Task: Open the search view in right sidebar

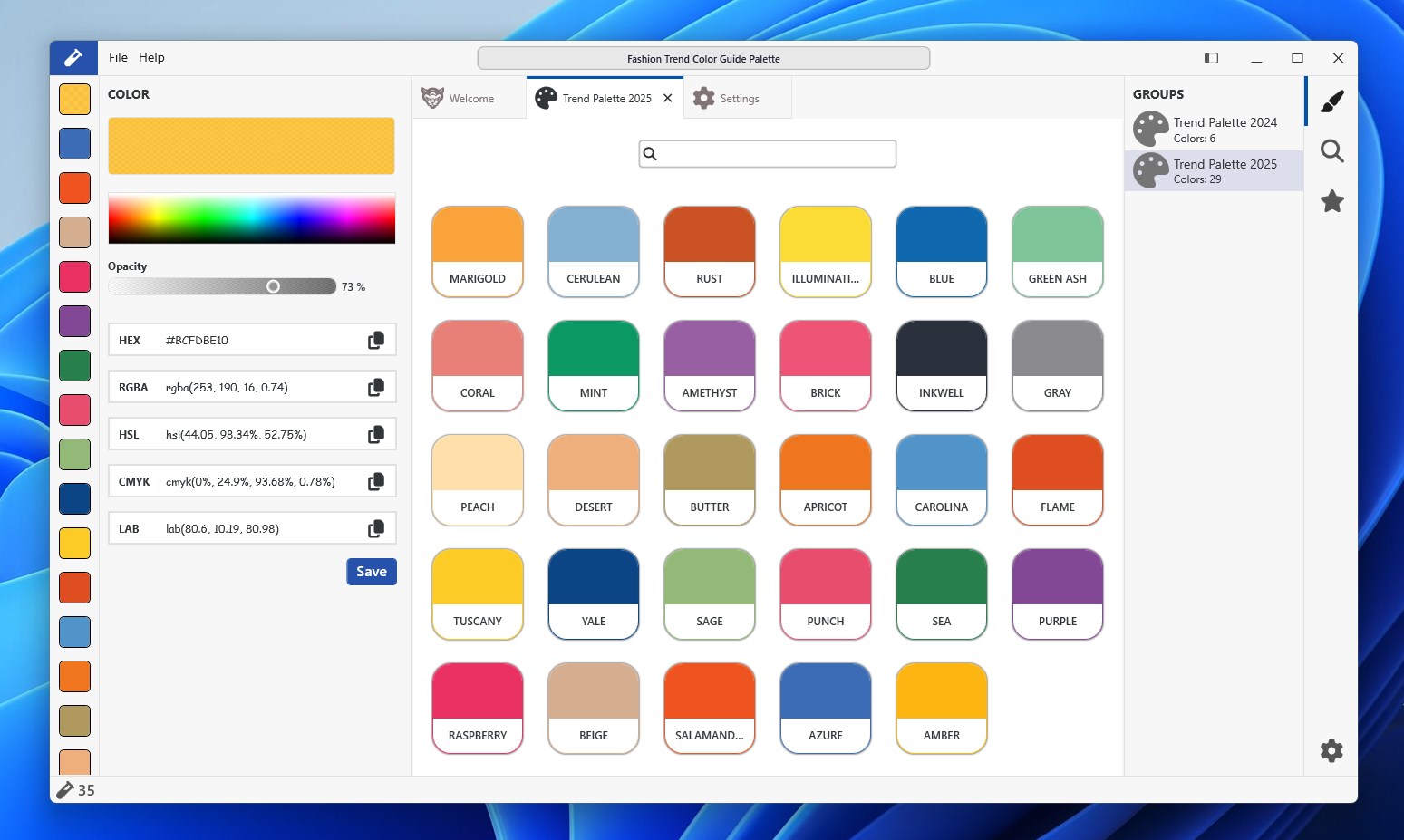Action: tap(1331, 150)
